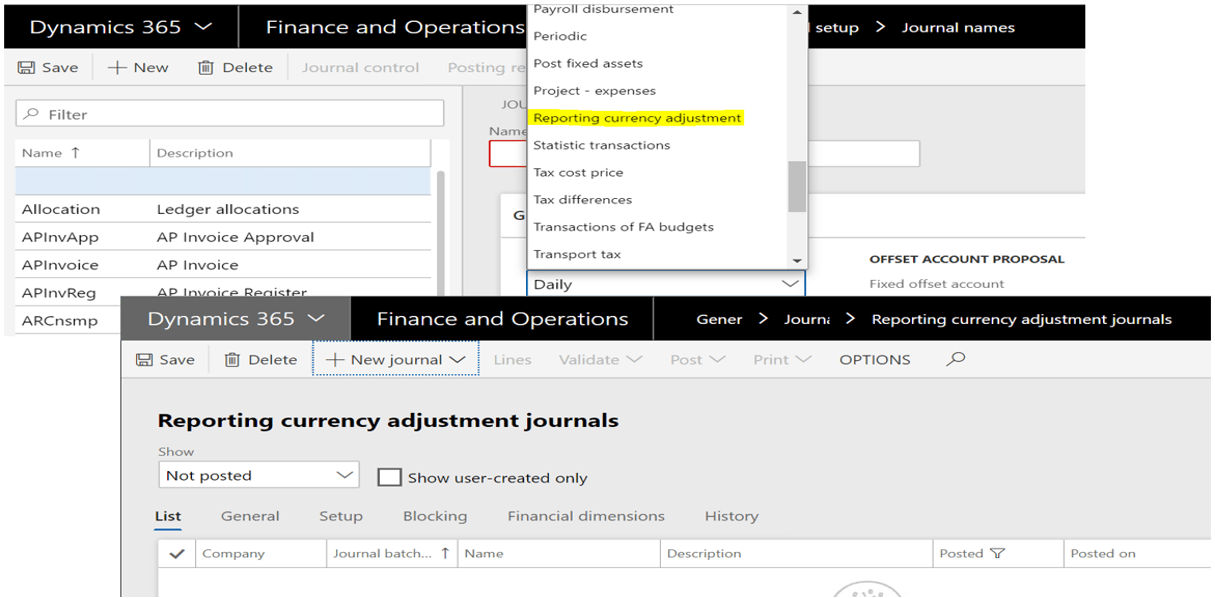Click the select-all checkmark in grid header
This screenshot has width=1215, height=598.
[177, 553]
